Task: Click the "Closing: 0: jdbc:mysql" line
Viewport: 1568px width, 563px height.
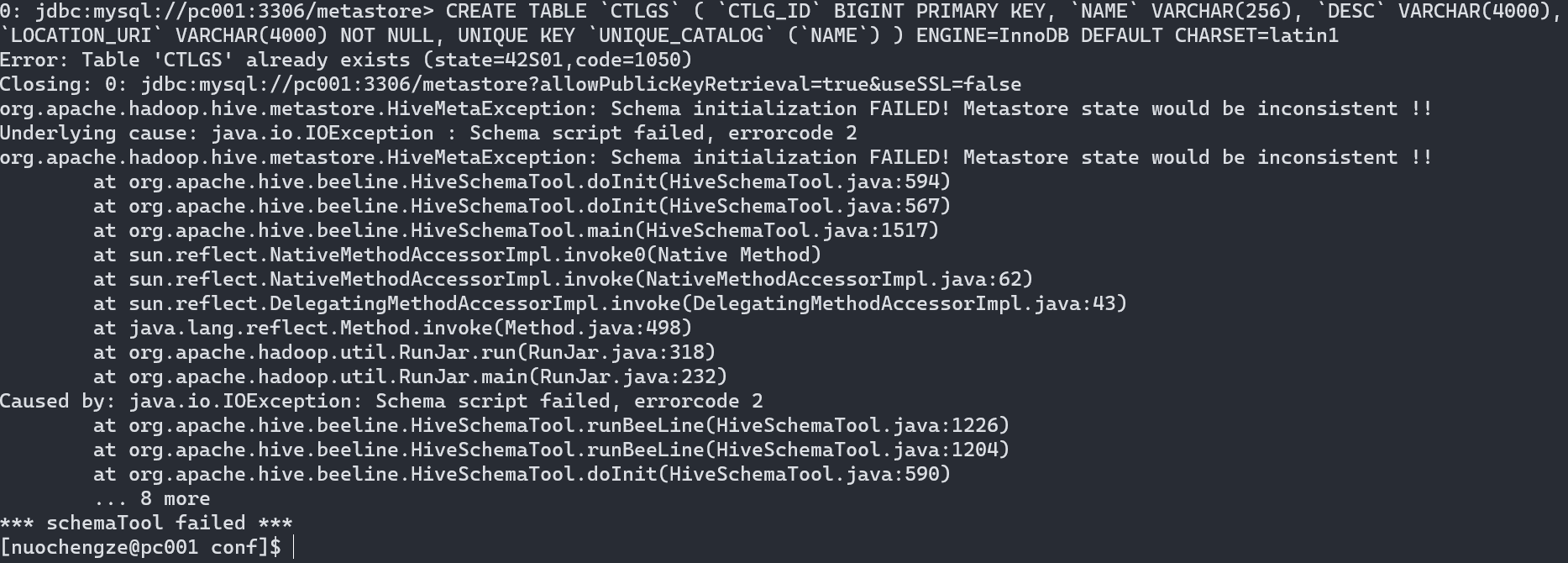Action: click(511, 85)
